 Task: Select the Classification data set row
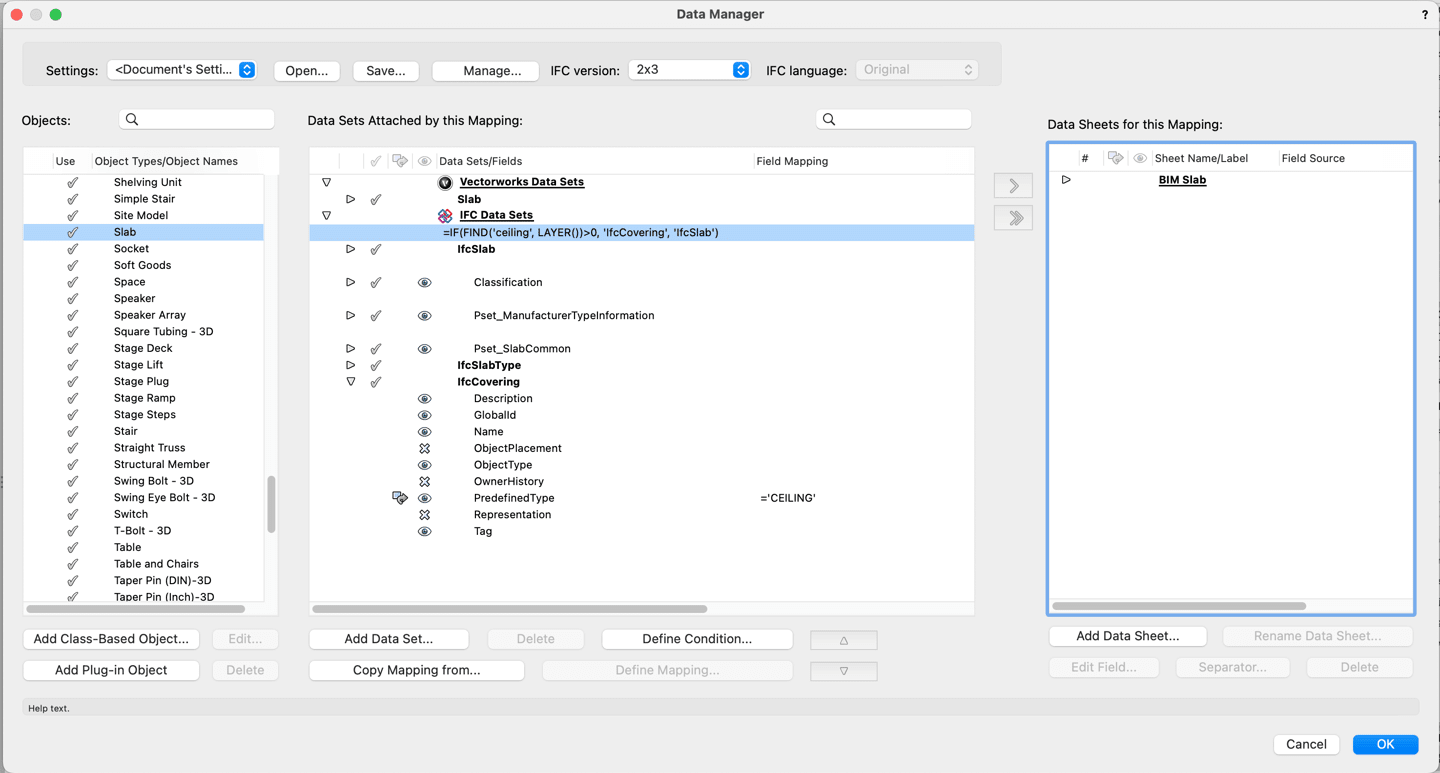tap(508, 282)
